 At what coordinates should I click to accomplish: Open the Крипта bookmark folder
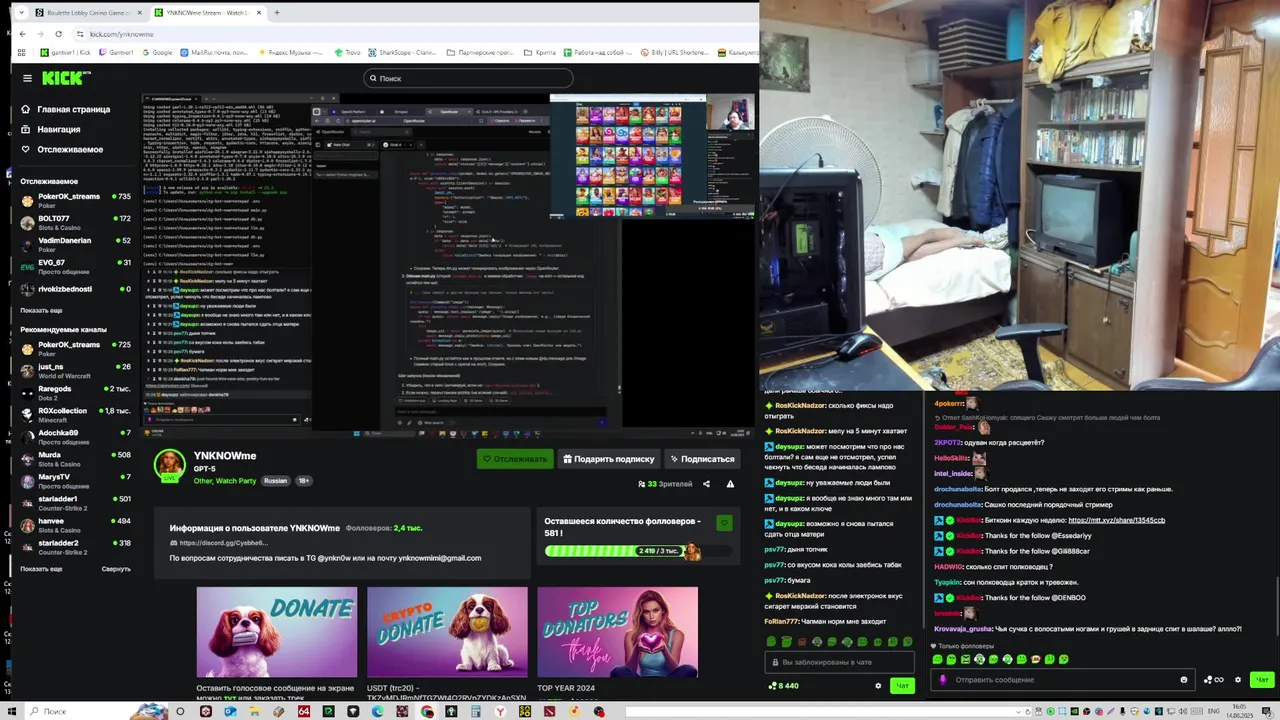[x=541, y=52]
